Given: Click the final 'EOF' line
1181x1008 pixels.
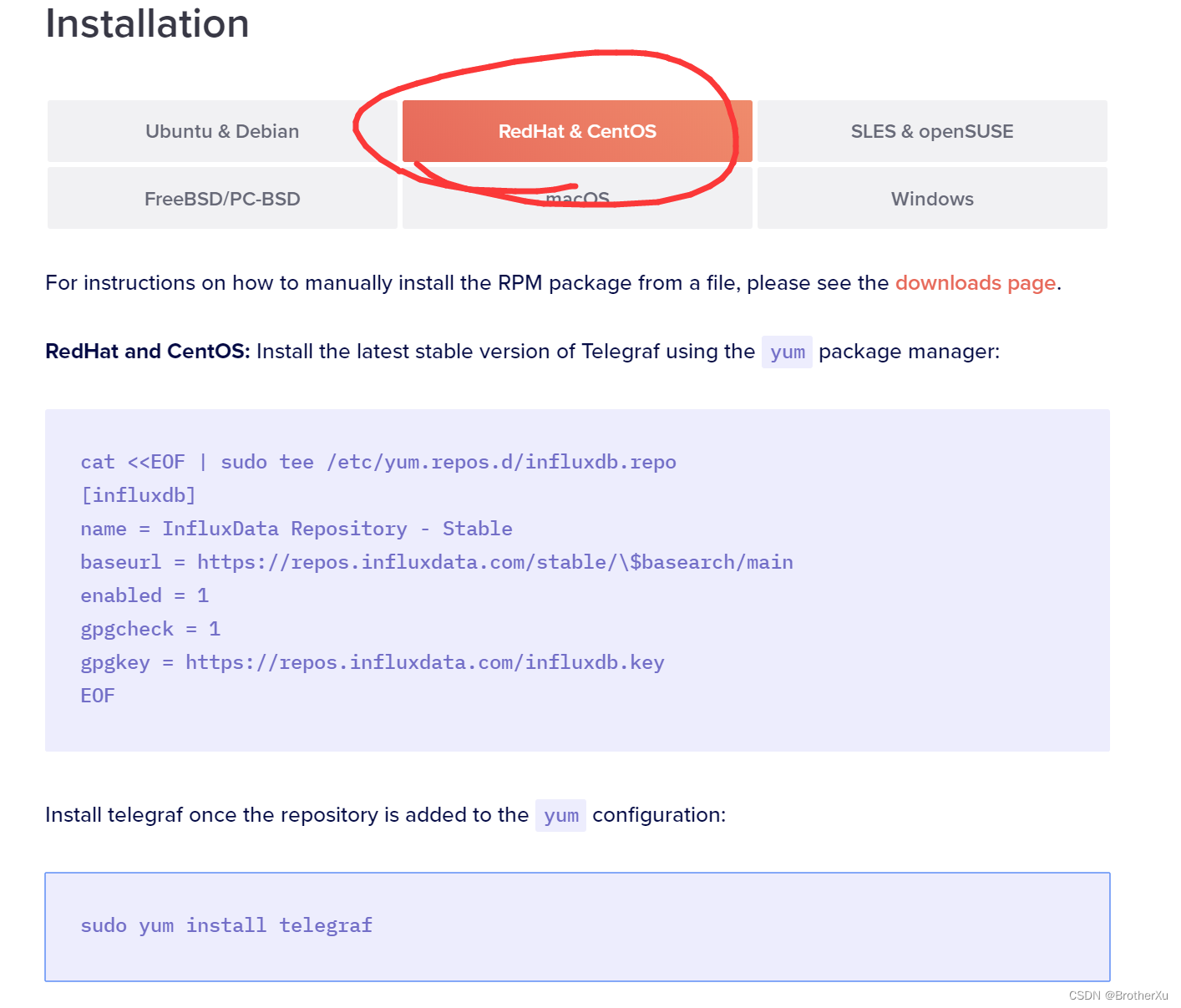Looking at the screenshot, I should [x=98, y=696].
